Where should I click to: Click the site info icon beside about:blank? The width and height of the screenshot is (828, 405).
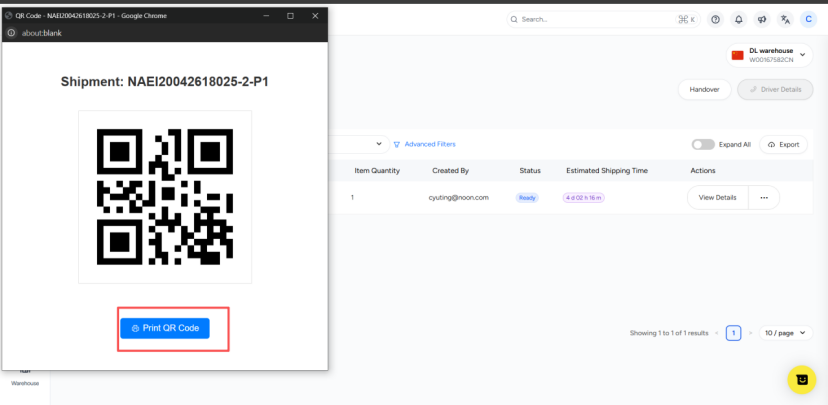coord(11,33)
